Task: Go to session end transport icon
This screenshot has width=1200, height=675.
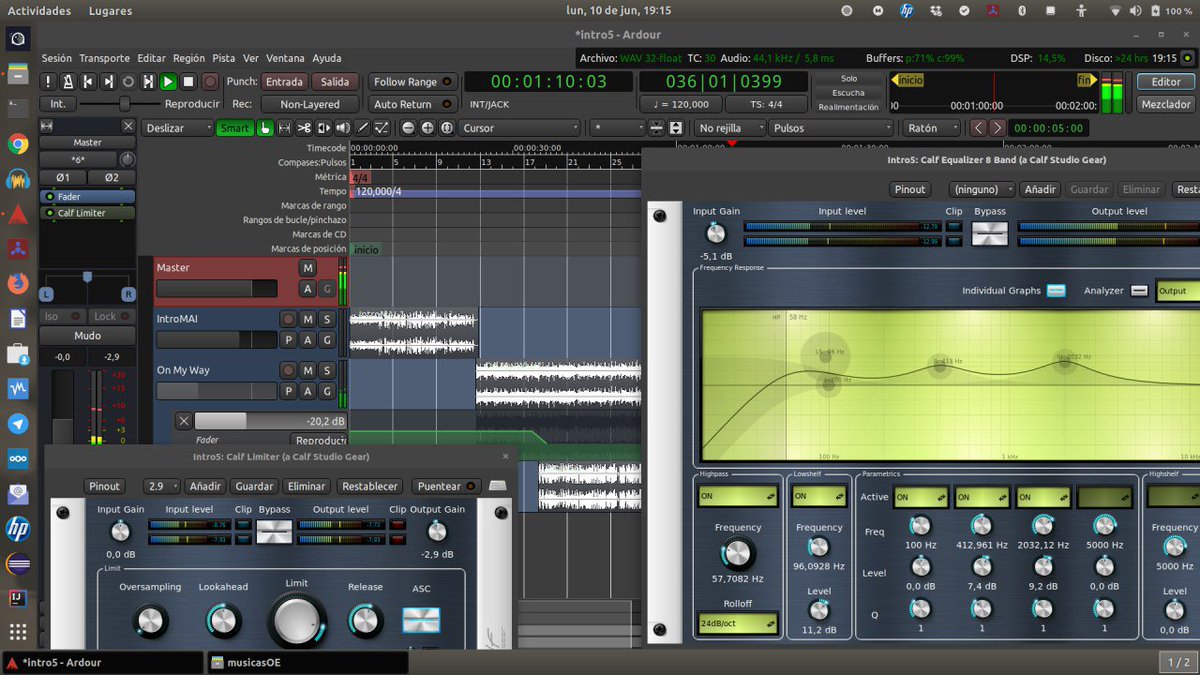Action: click(x=108, y=82)
